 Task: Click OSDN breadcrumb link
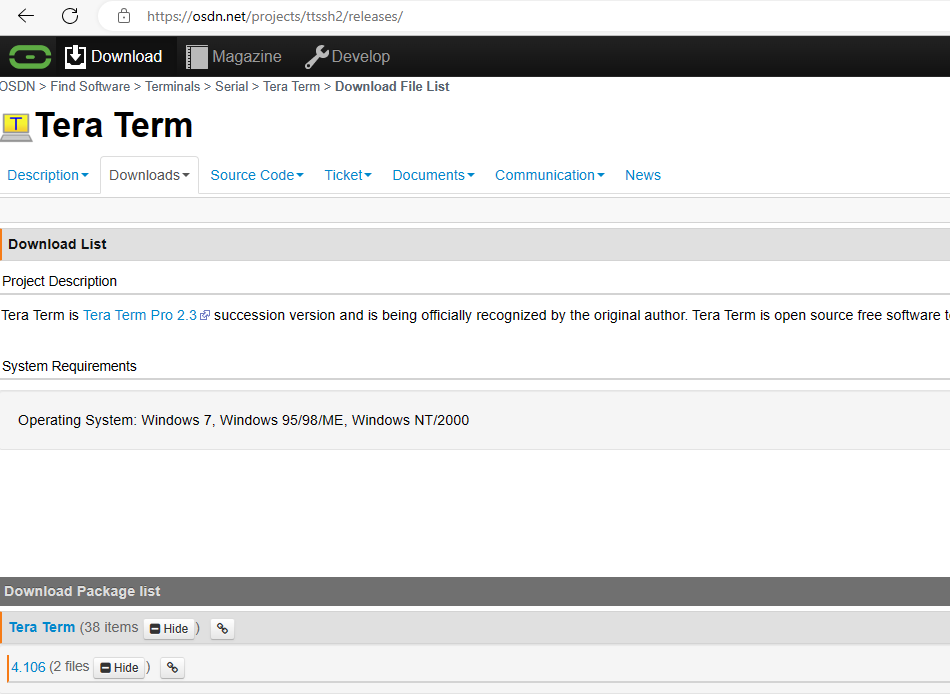pos(18,87)
